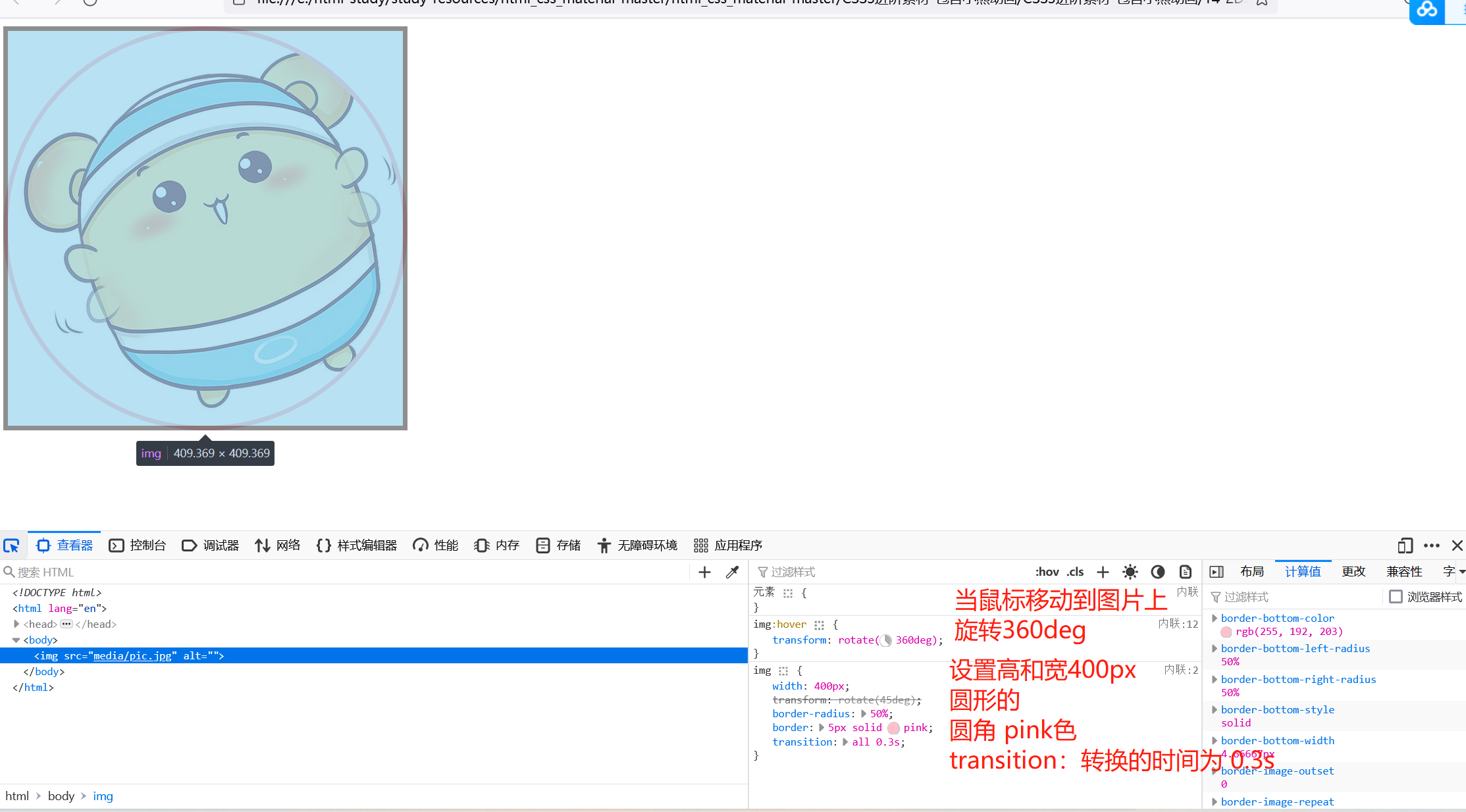Enable the 浏览器样式 checkbox
The width and height of the screenshot is (1466, 812).
[x=1396, y=597]
